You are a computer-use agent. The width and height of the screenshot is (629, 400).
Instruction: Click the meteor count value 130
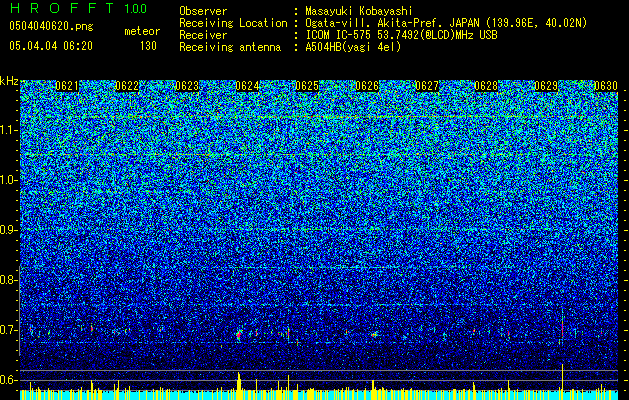tap(148, 46)
